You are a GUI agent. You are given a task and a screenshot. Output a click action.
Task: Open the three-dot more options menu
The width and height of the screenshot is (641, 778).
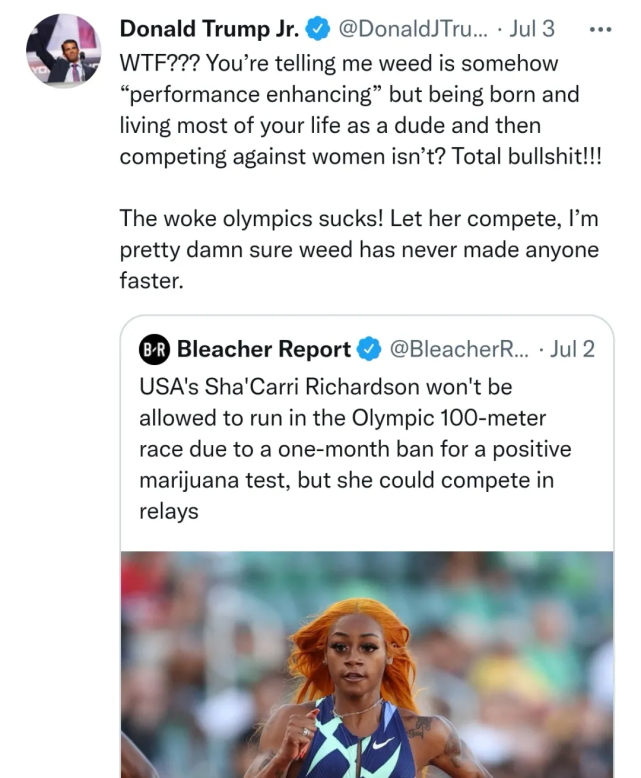point(600,30)
